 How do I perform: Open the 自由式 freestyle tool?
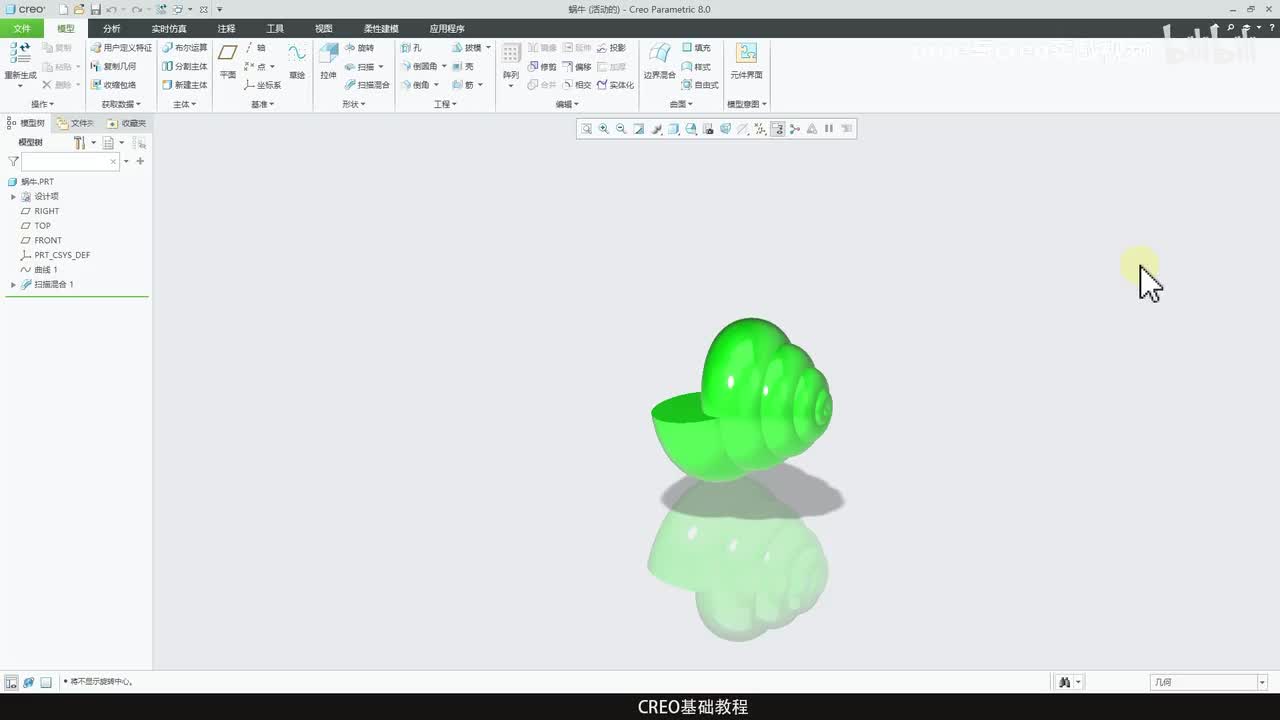point(700,85)
